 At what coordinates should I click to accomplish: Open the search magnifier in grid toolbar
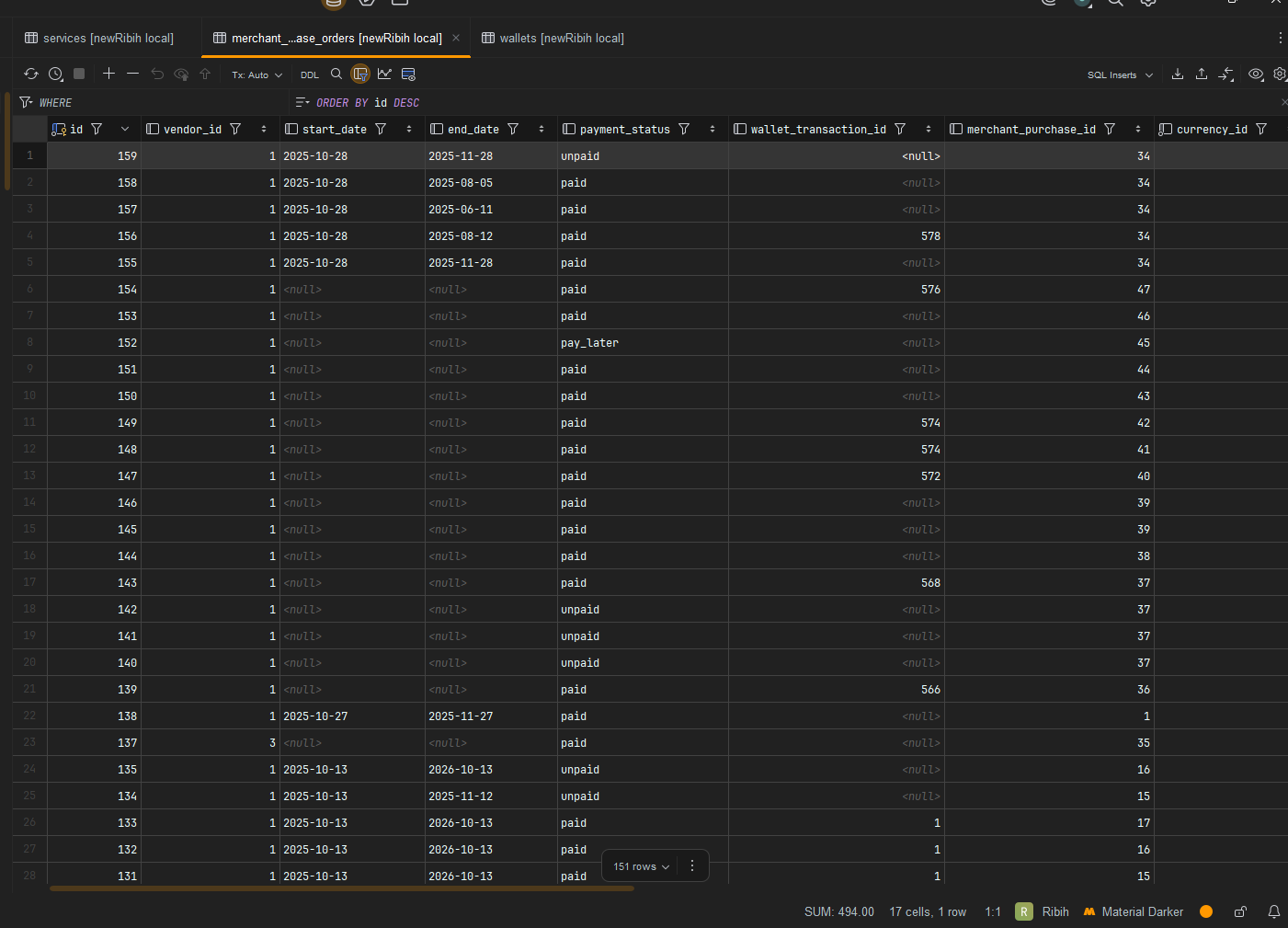(x=336, y=74)
